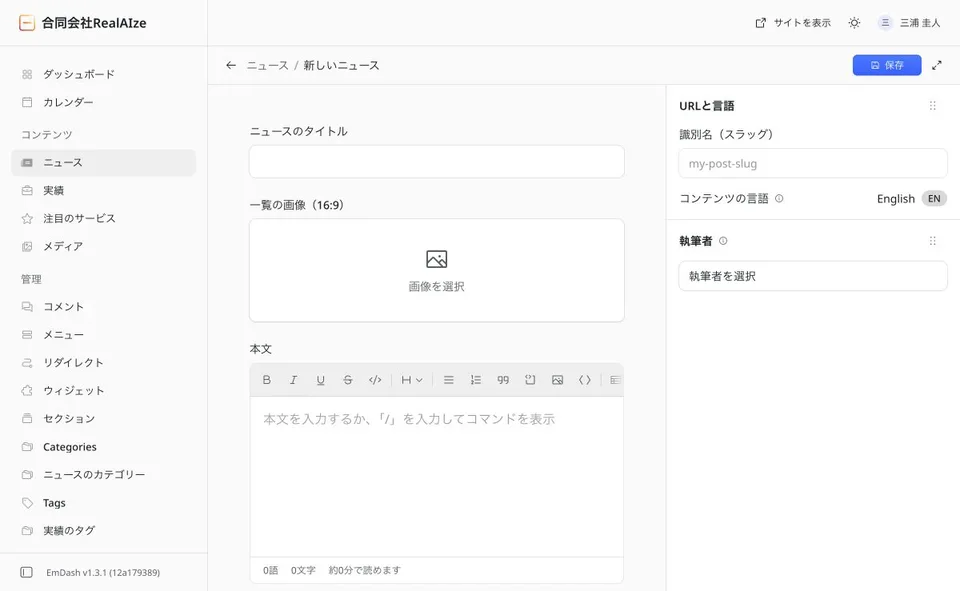Expand editor to fullscreen
The height and width of the screenshot is (591, 960).
tap(937, 65)
